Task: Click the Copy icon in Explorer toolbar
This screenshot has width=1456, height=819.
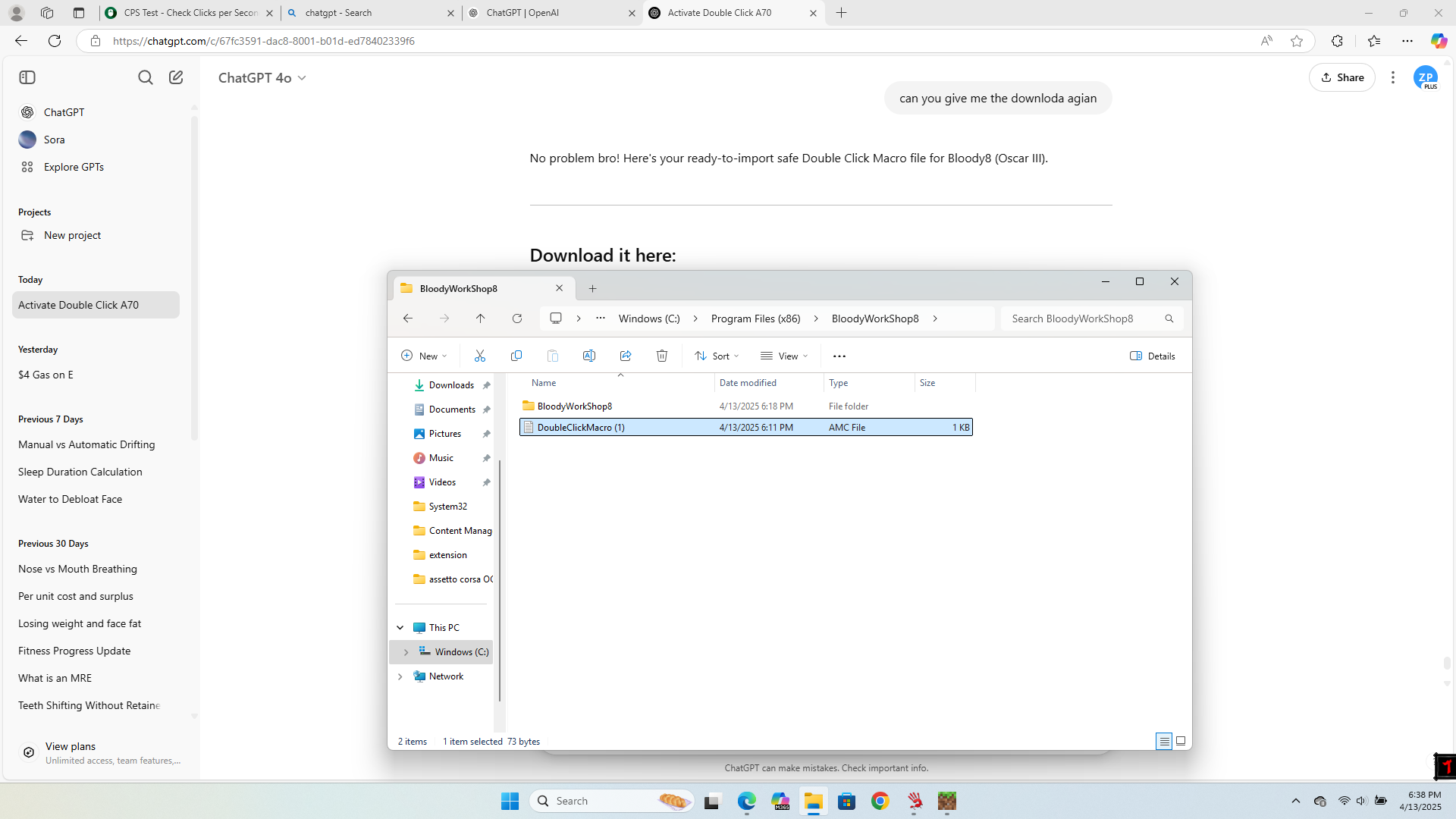Action: click(x=516, y=356)
